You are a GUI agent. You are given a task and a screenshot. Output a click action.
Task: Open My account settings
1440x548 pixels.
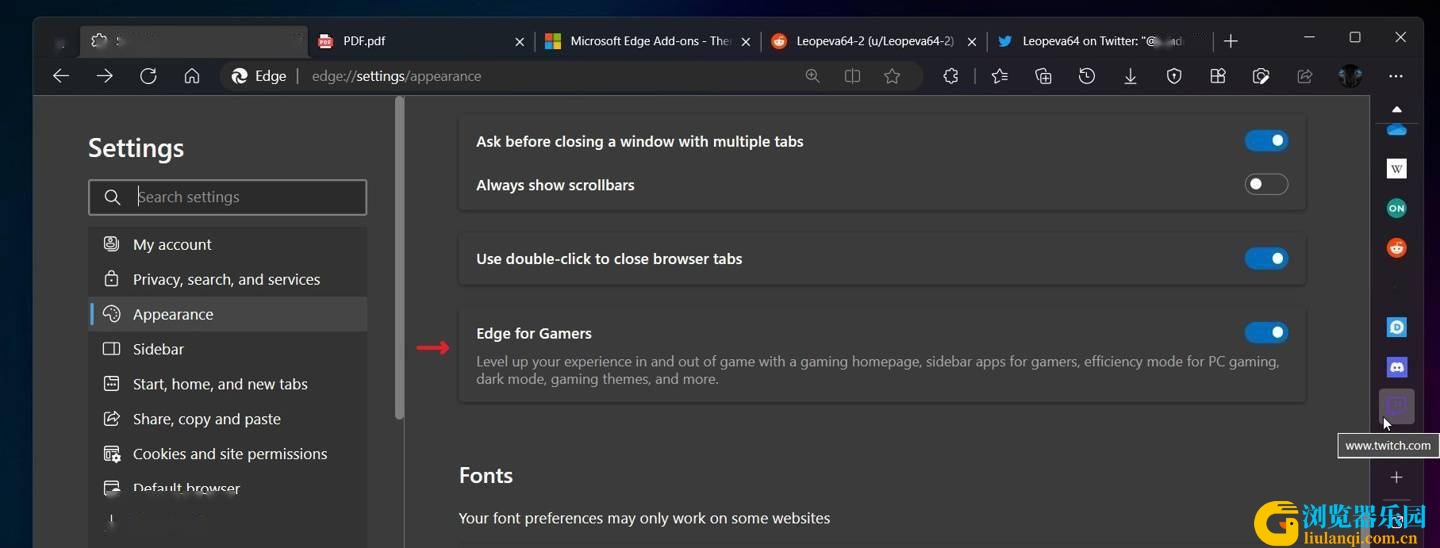click(x=228, y=244)
